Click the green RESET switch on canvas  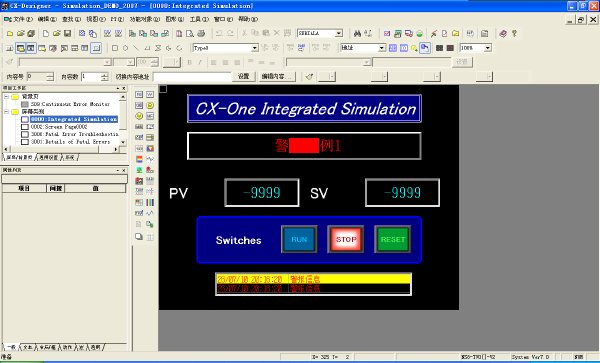pyautogui.click(x=393, y=239)
